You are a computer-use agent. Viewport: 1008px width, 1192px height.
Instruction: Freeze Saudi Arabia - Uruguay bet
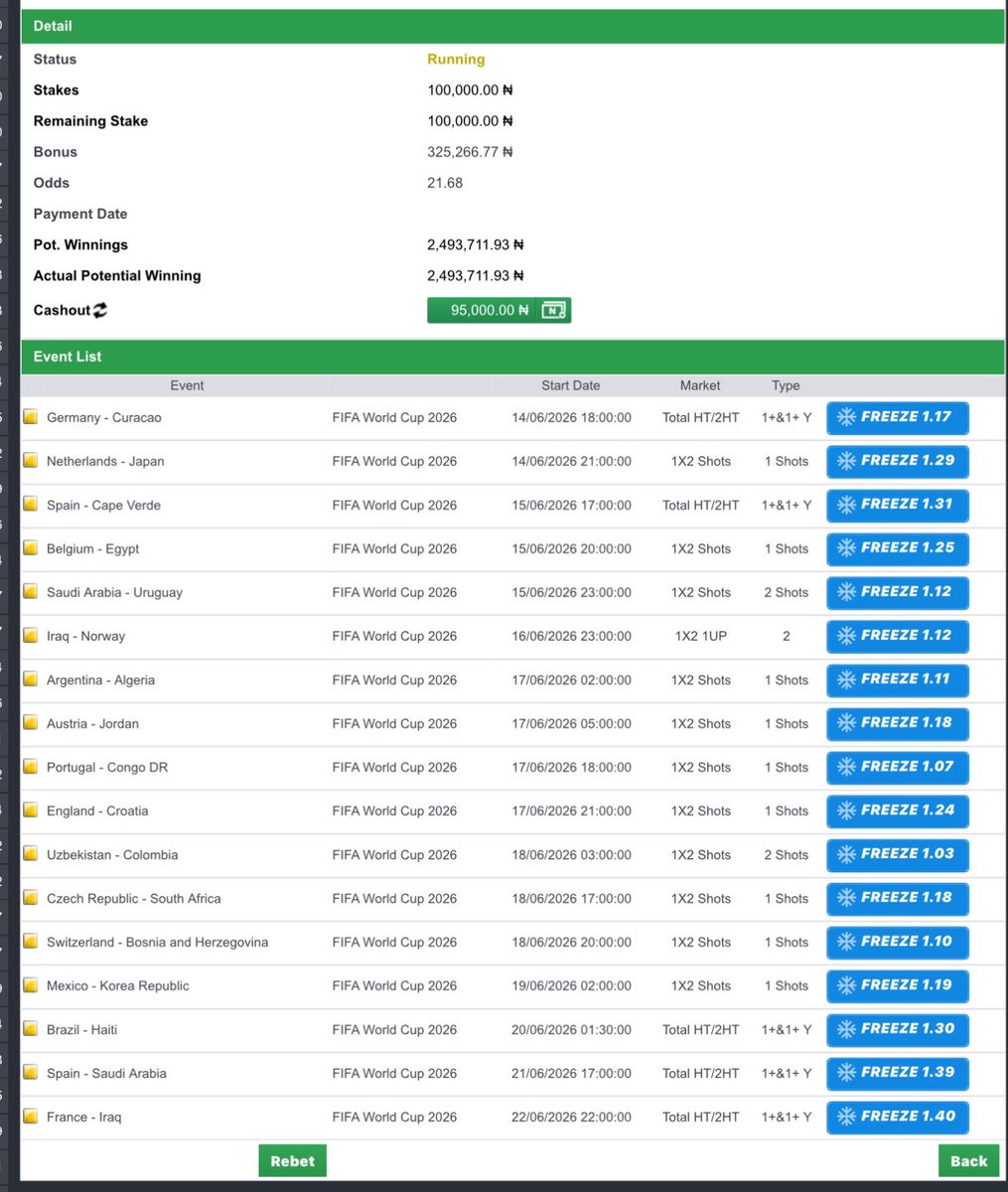coord(897,592)
